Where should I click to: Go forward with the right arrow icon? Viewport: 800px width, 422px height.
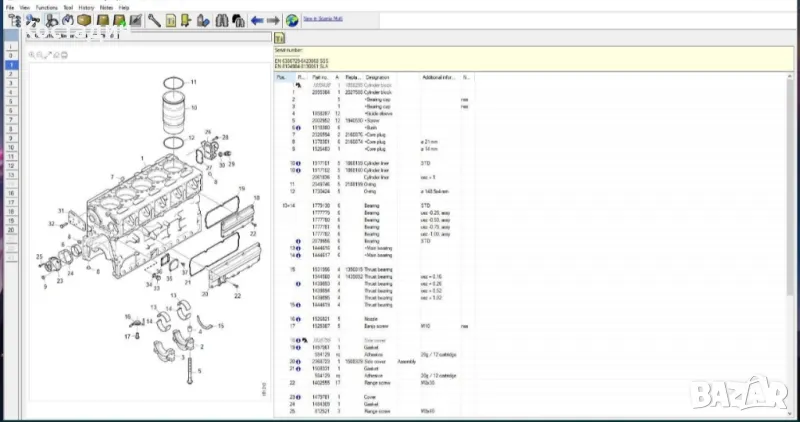[273, 20]
